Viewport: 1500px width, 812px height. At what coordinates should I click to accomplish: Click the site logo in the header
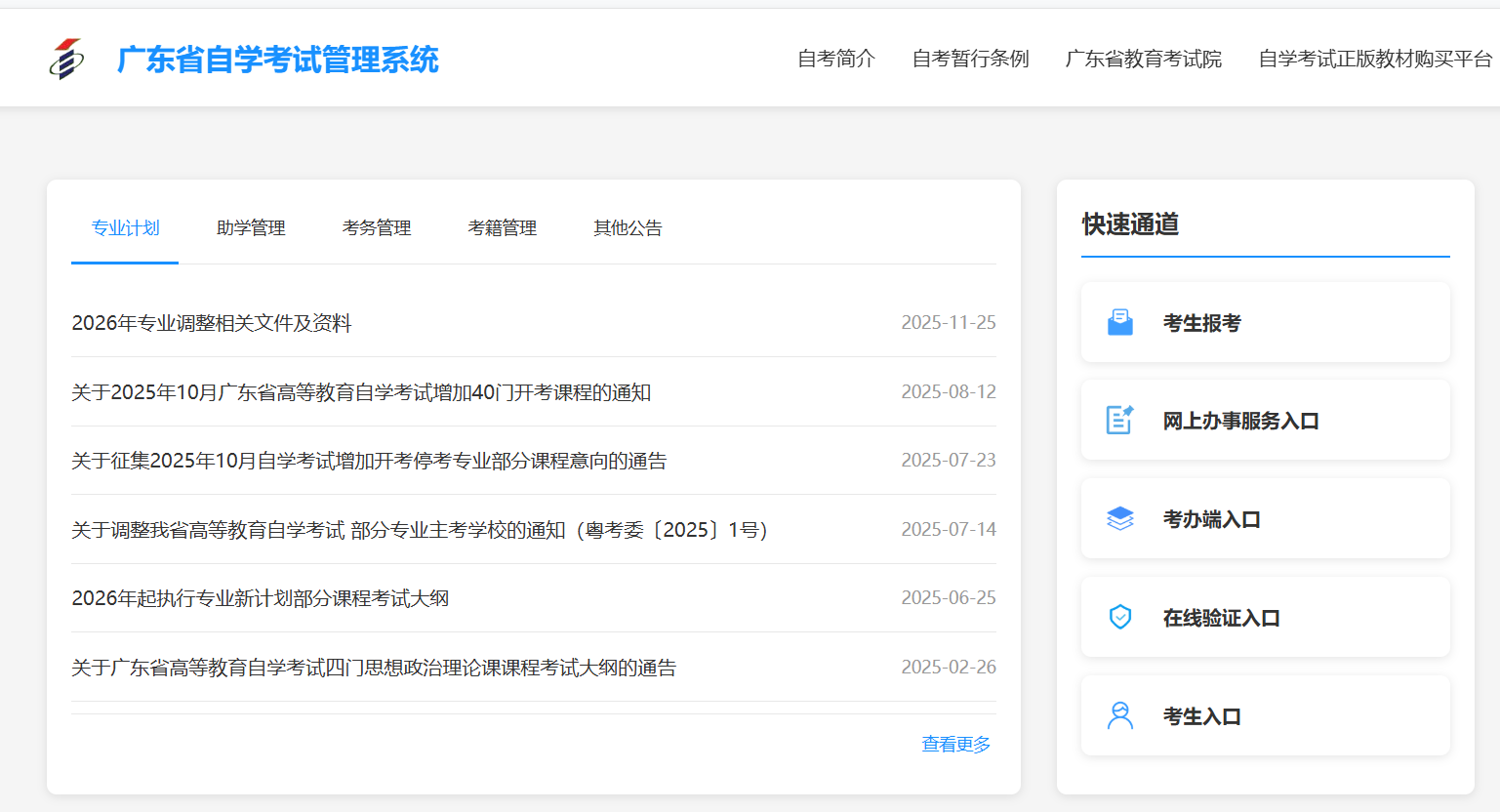64,58
